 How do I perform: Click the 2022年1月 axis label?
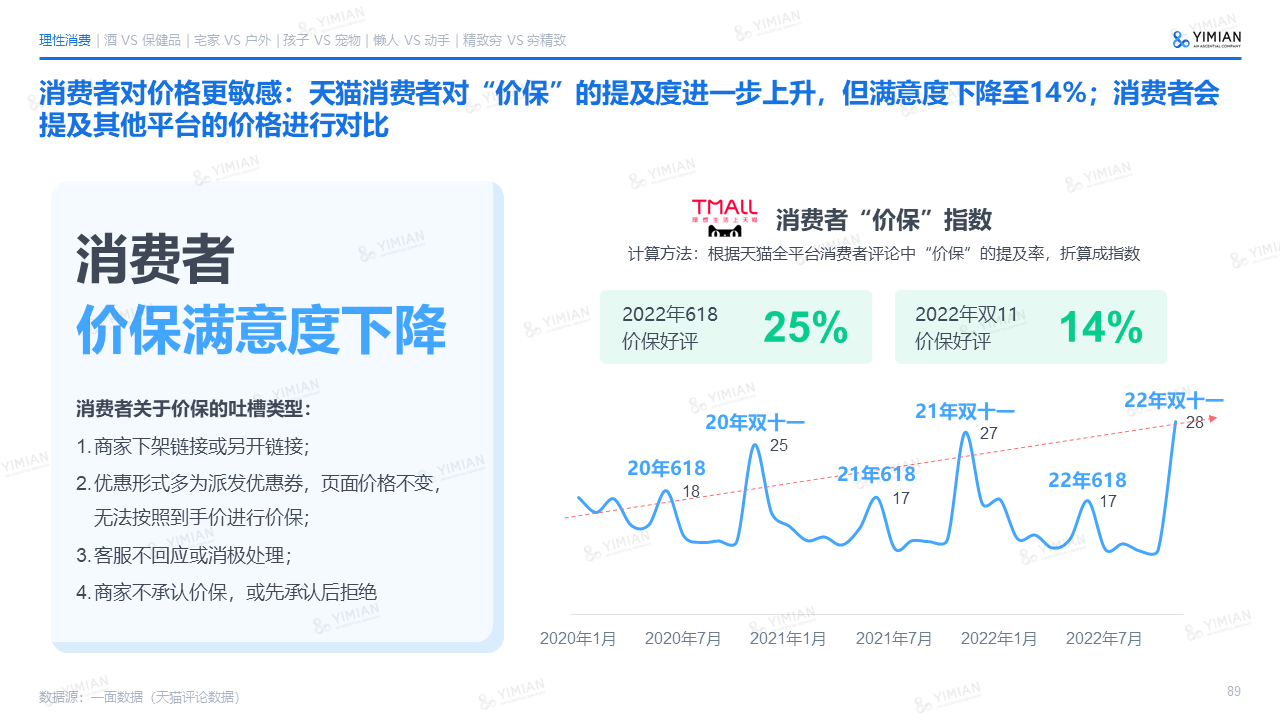point(999,638)
